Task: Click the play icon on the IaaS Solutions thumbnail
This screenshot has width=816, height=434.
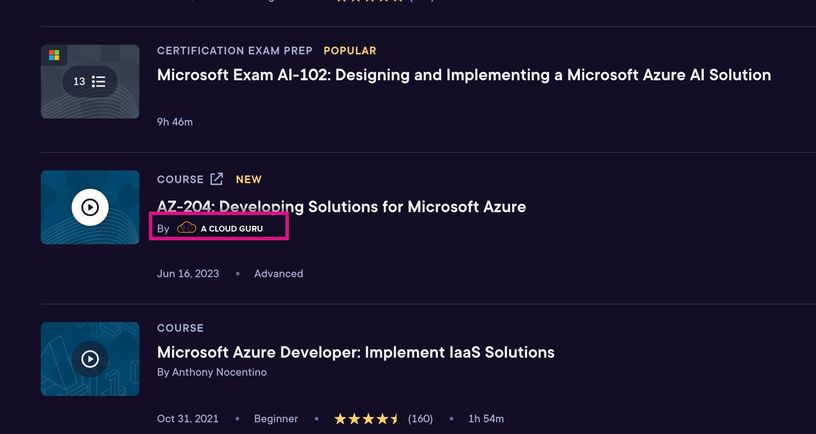Action: point(90,359)
